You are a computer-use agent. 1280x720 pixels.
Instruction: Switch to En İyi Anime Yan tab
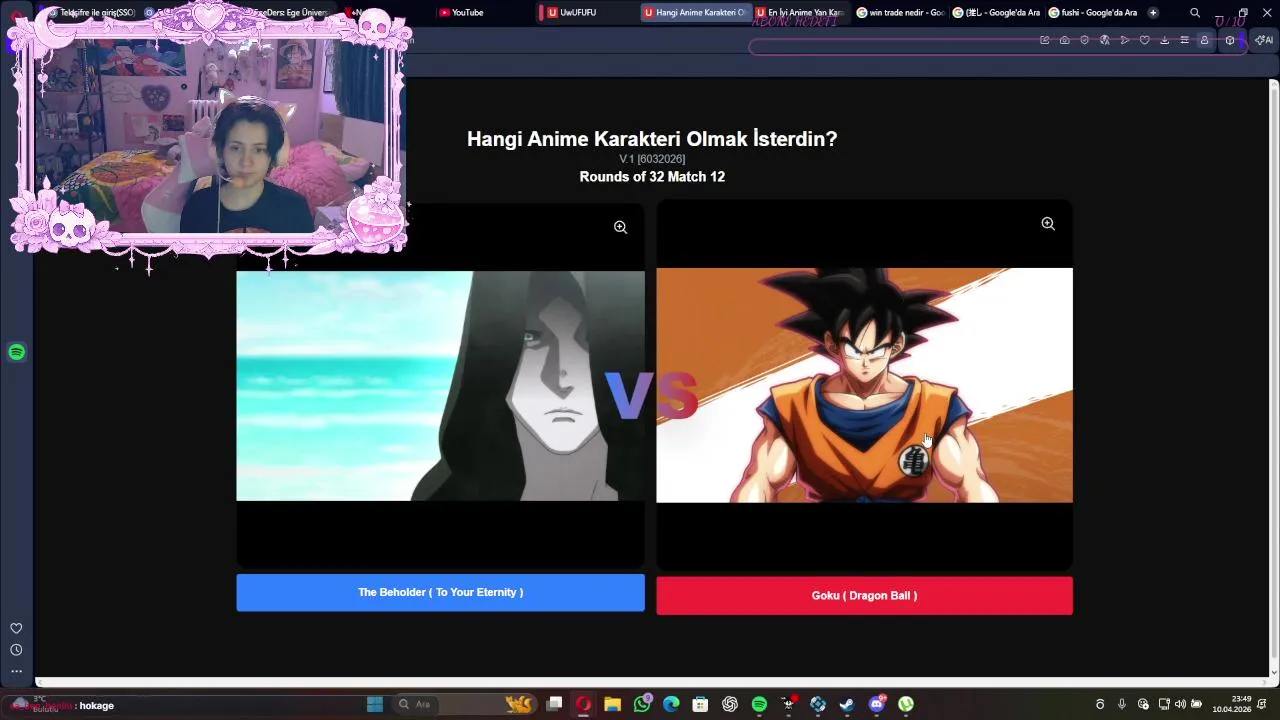[800, 13]
